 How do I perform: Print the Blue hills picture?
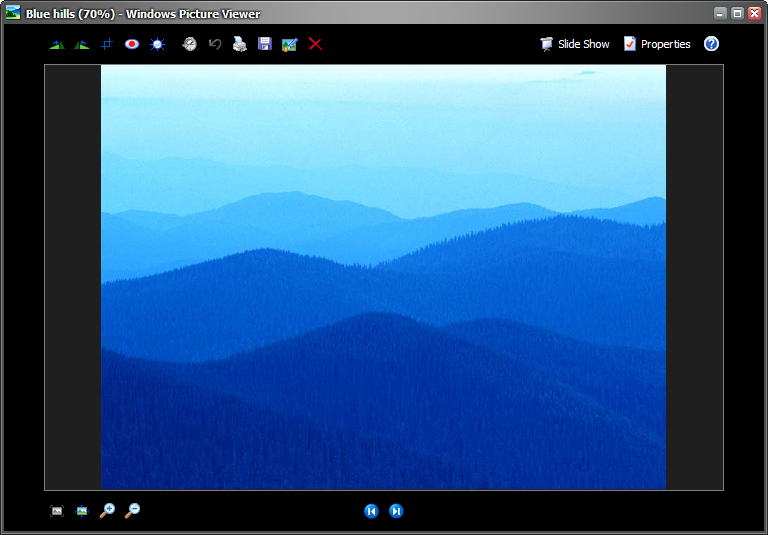240,45
